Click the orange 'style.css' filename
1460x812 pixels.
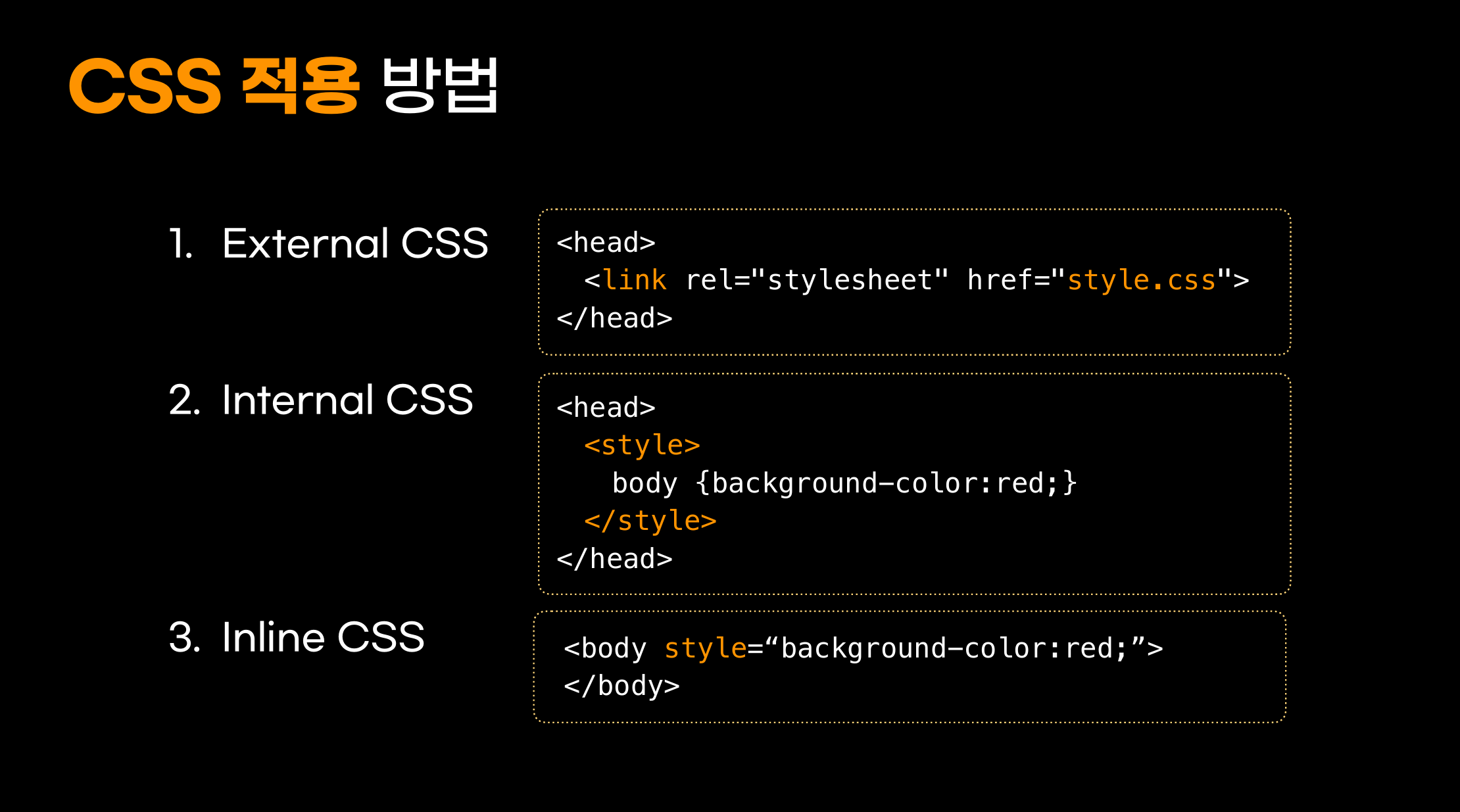(x=1141, y=281)
